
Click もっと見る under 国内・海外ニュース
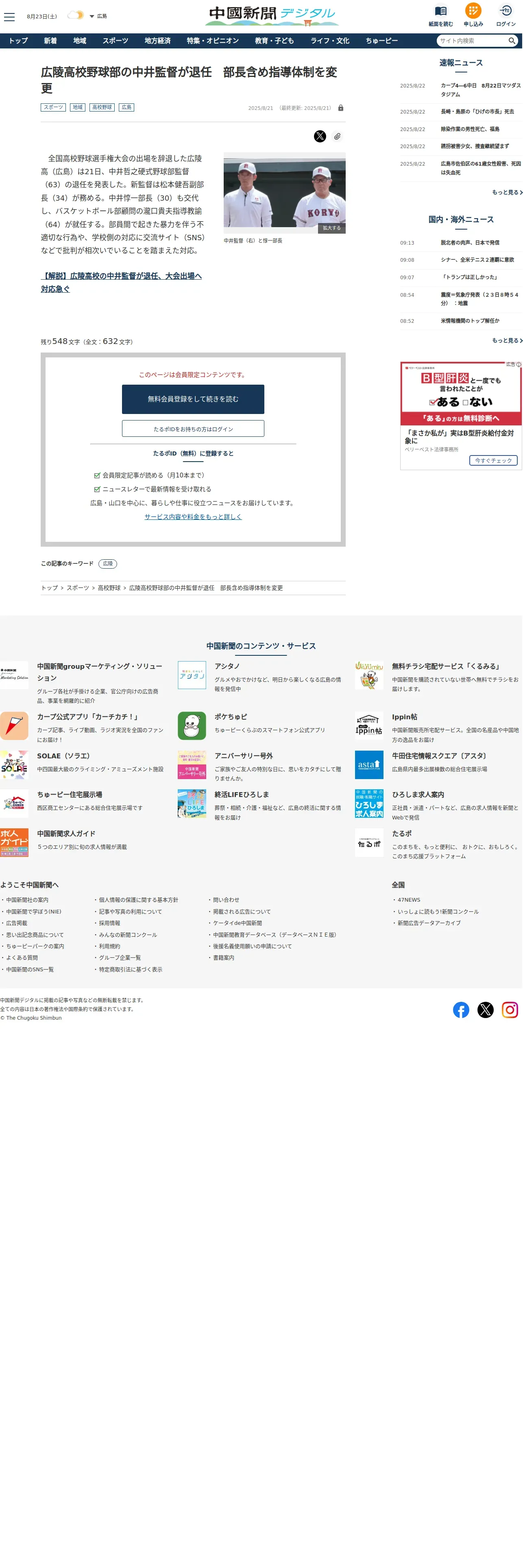click(507, 340)
